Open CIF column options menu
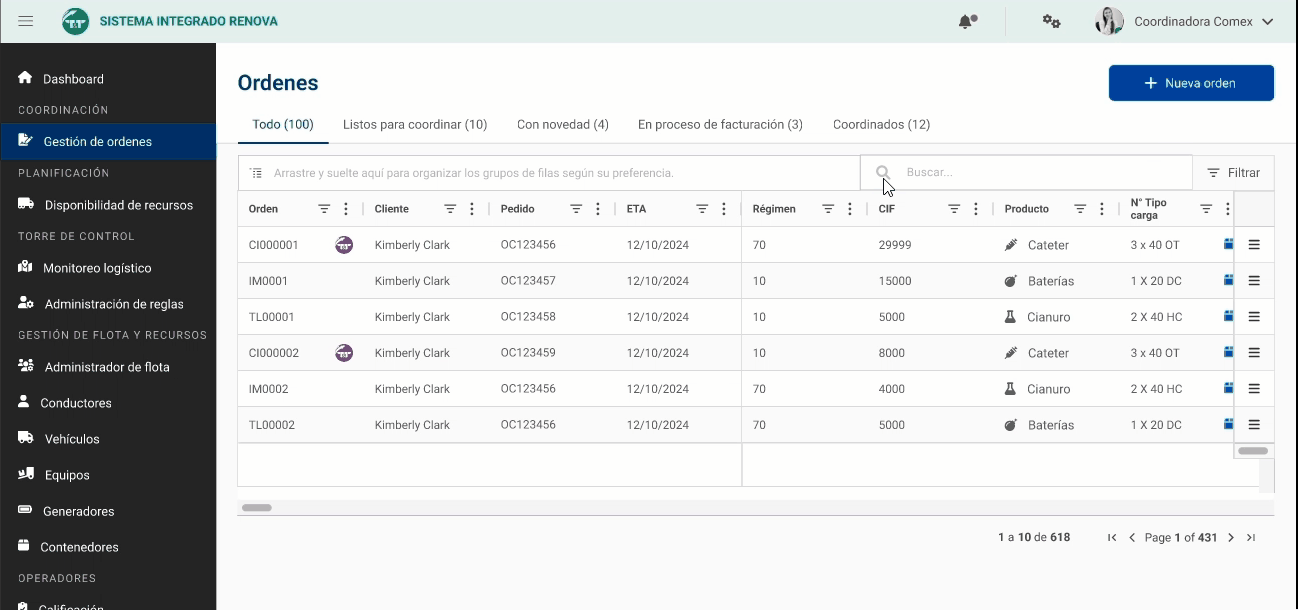 coord(976,209)
